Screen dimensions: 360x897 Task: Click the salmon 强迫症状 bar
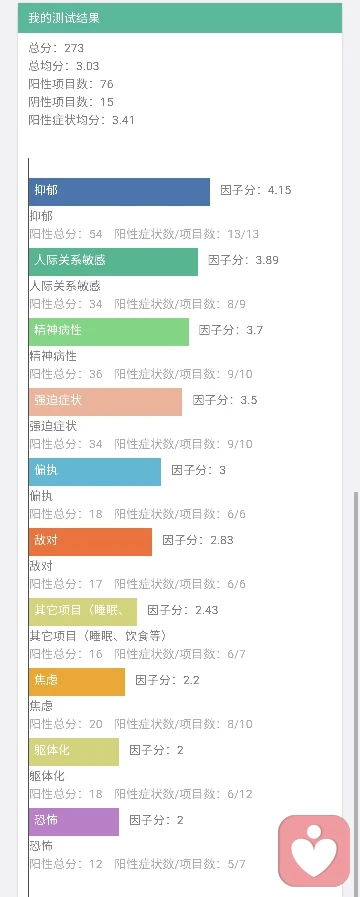click(x=105, y=402)
